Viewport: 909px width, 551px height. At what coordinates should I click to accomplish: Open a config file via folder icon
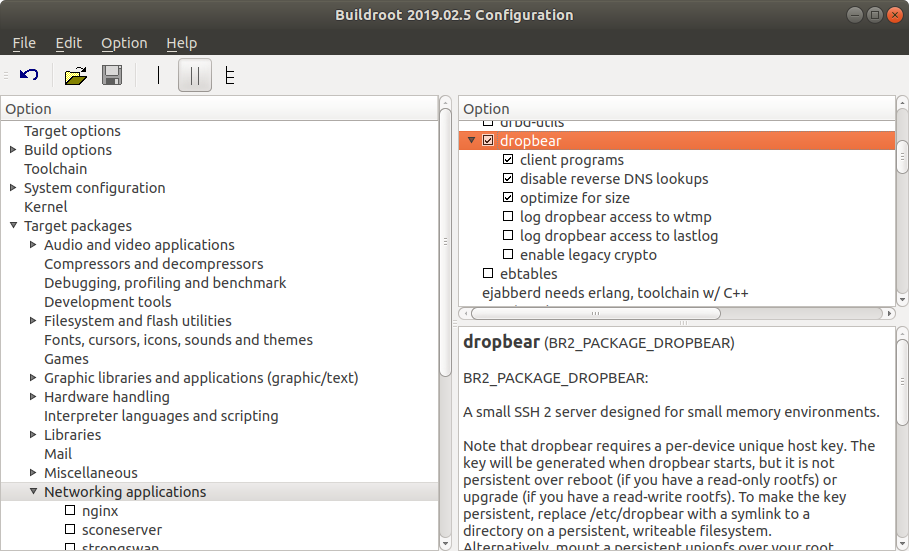click(x=76, y=75)
